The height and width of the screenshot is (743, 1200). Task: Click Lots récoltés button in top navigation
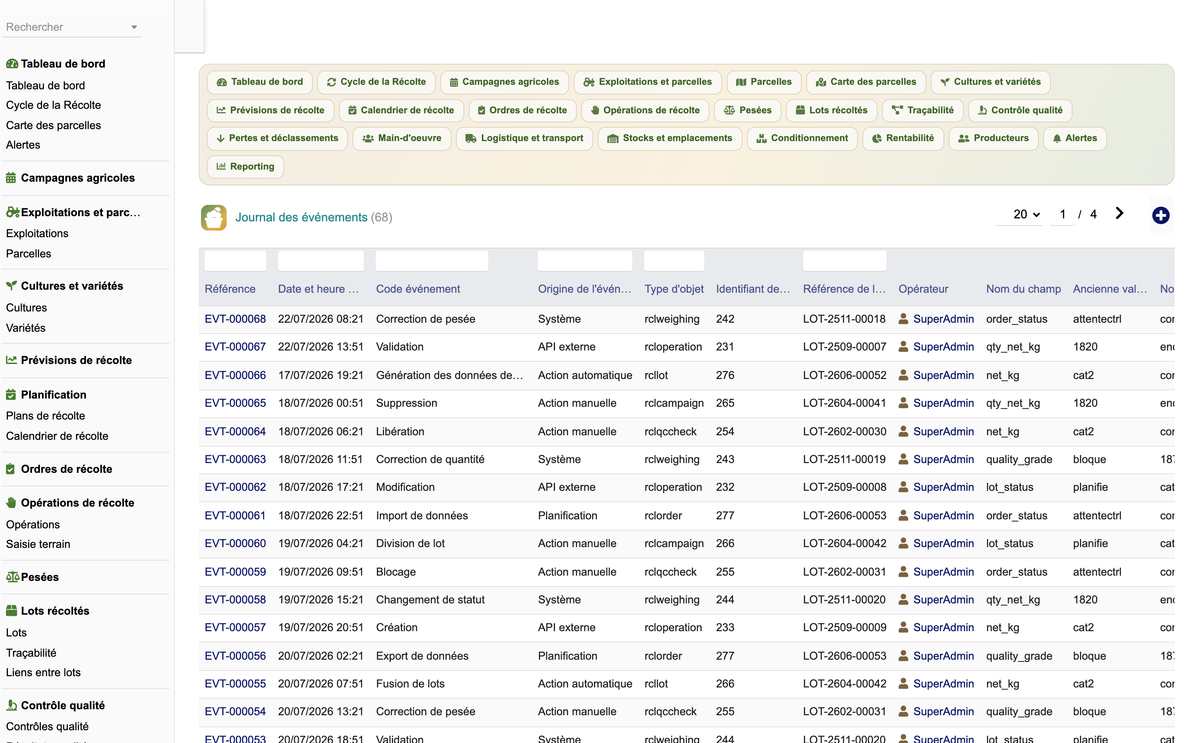pyautogui.click(x=832, y=110)
